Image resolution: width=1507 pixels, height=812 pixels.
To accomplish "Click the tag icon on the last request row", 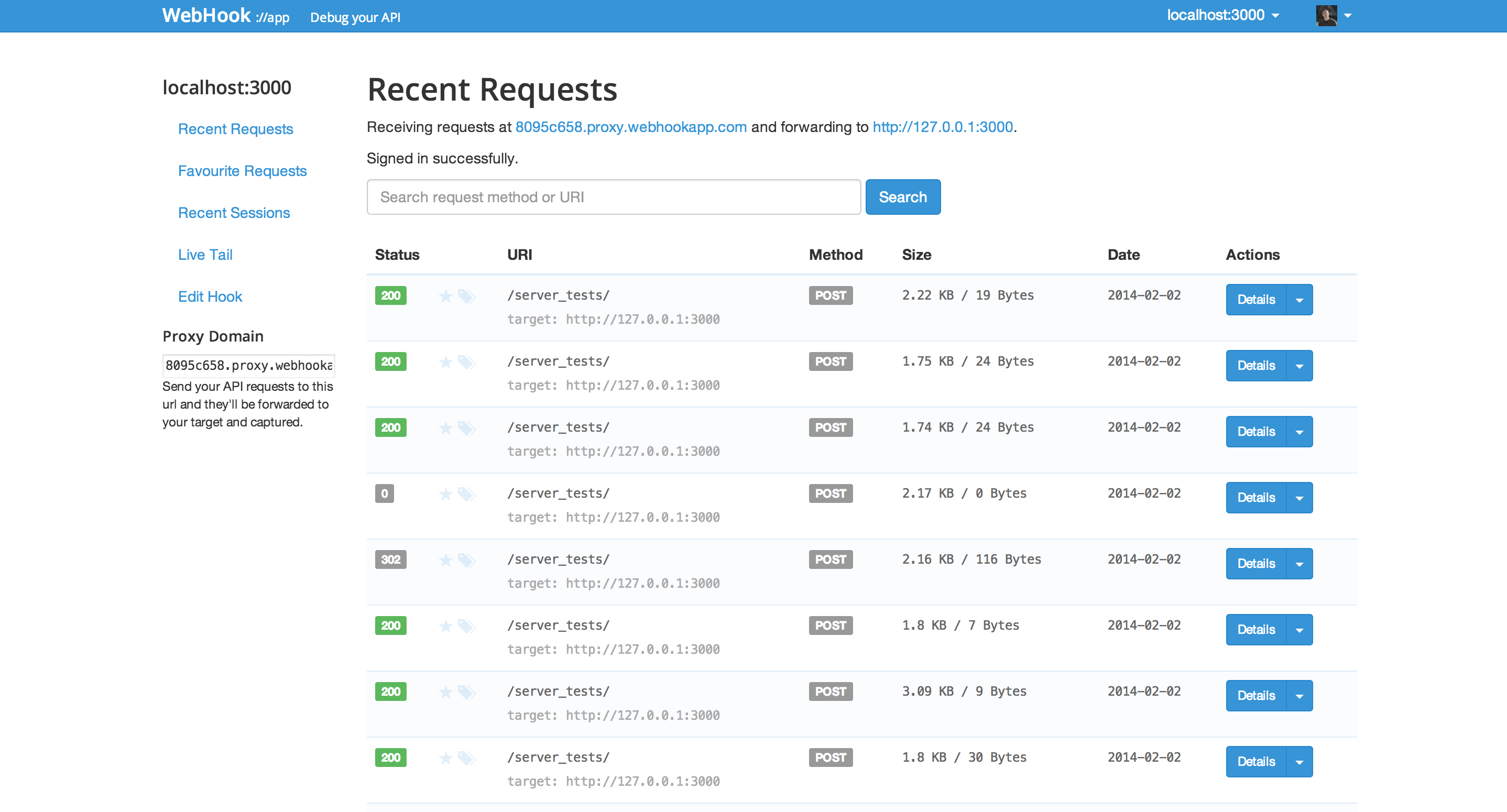I will pos(466,757).
